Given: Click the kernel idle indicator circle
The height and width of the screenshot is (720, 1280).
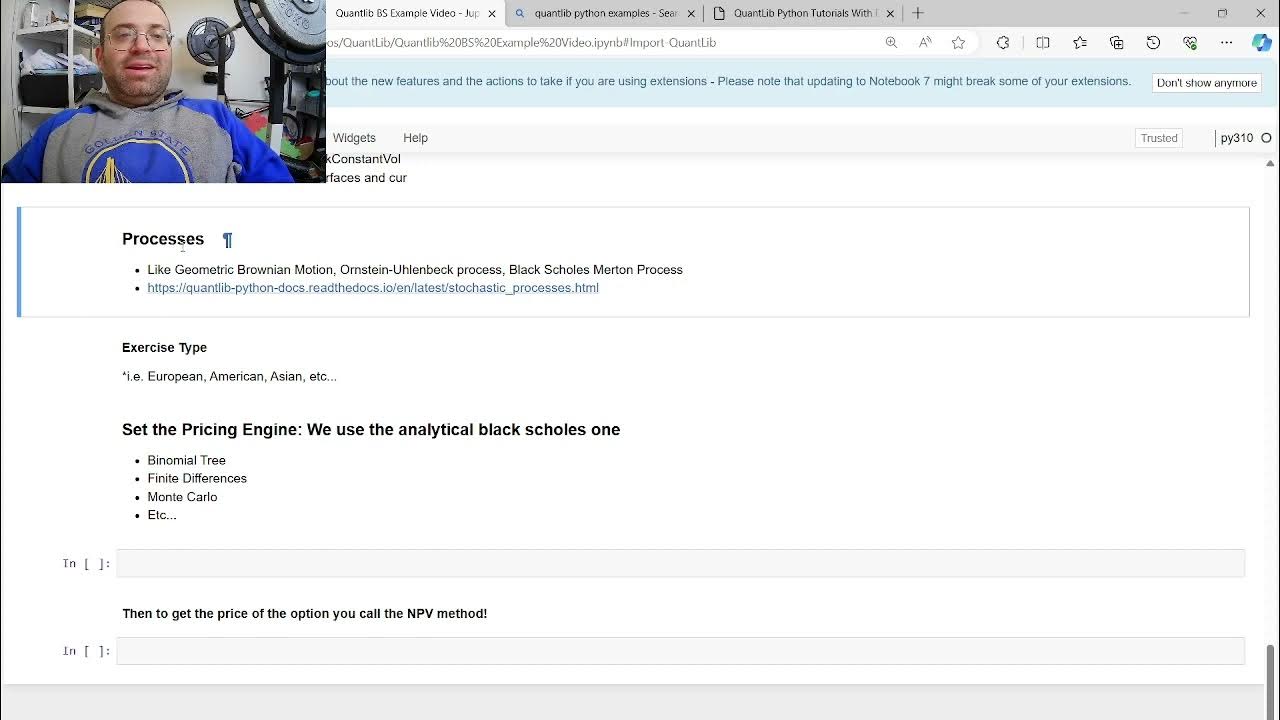Looking at the screenshot, I should point(1266,138).
